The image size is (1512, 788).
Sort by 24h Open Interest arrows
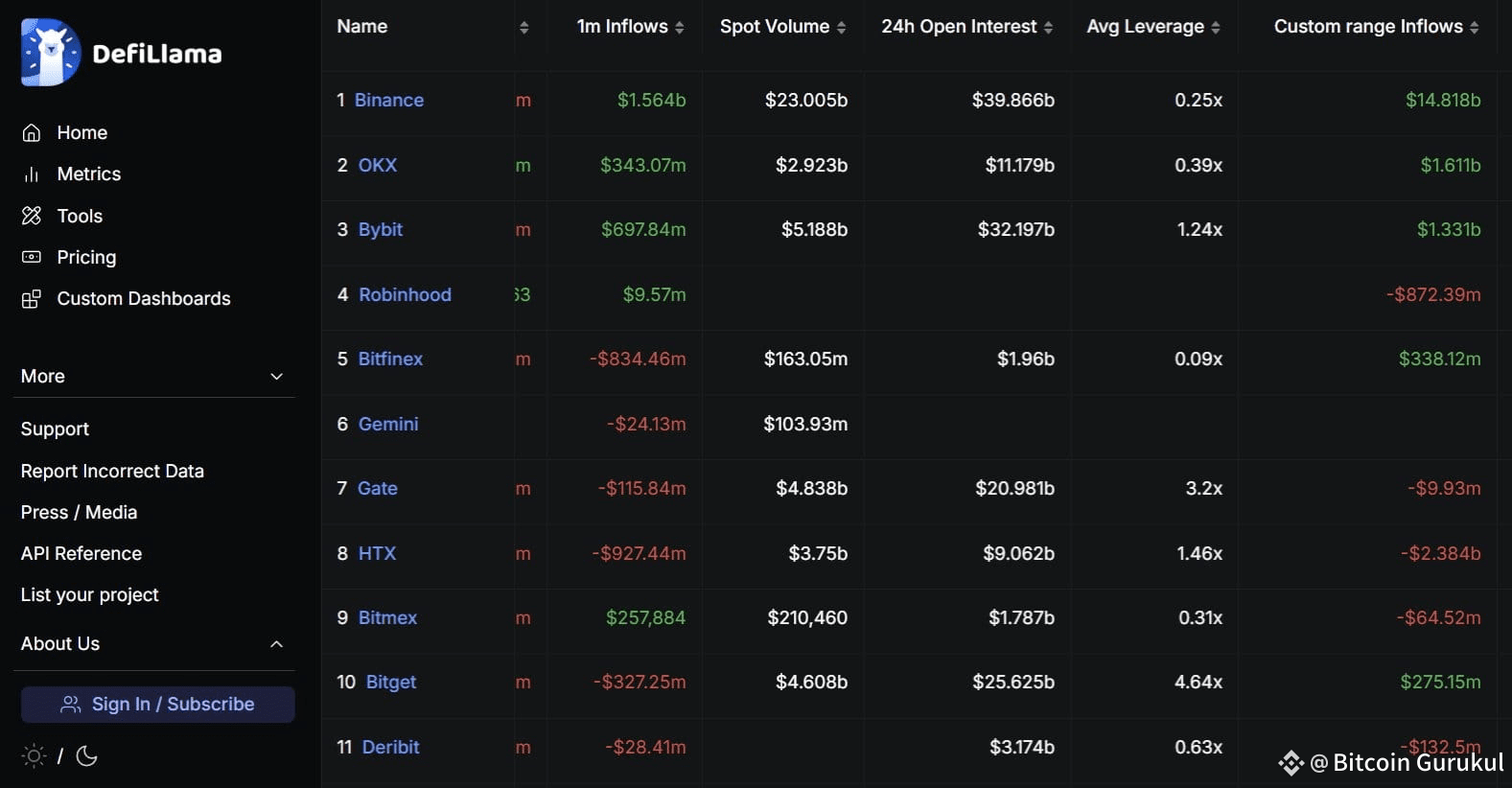click(1048, 28)
